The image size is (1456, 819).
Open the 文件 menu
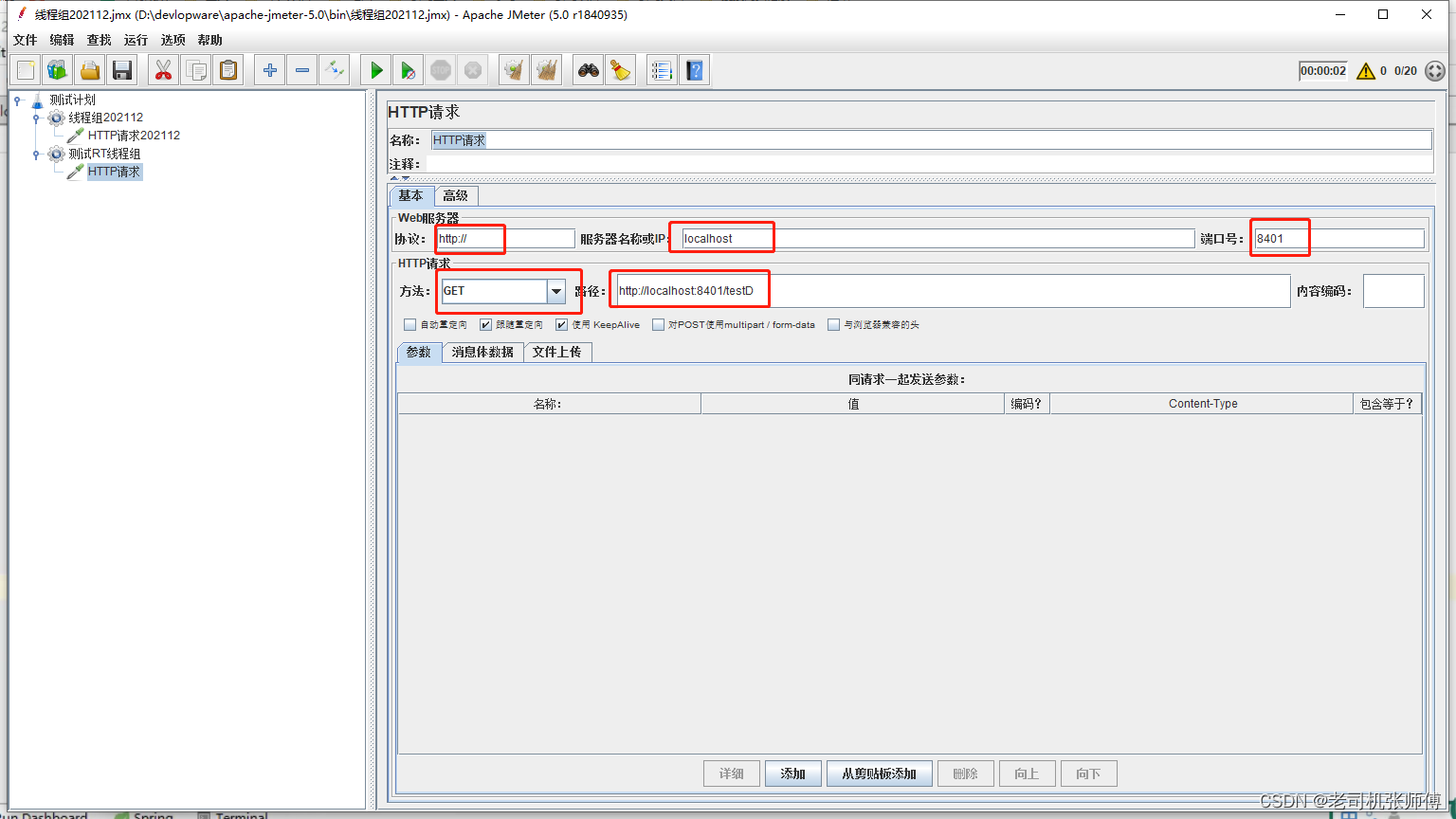tap(25, 40)
